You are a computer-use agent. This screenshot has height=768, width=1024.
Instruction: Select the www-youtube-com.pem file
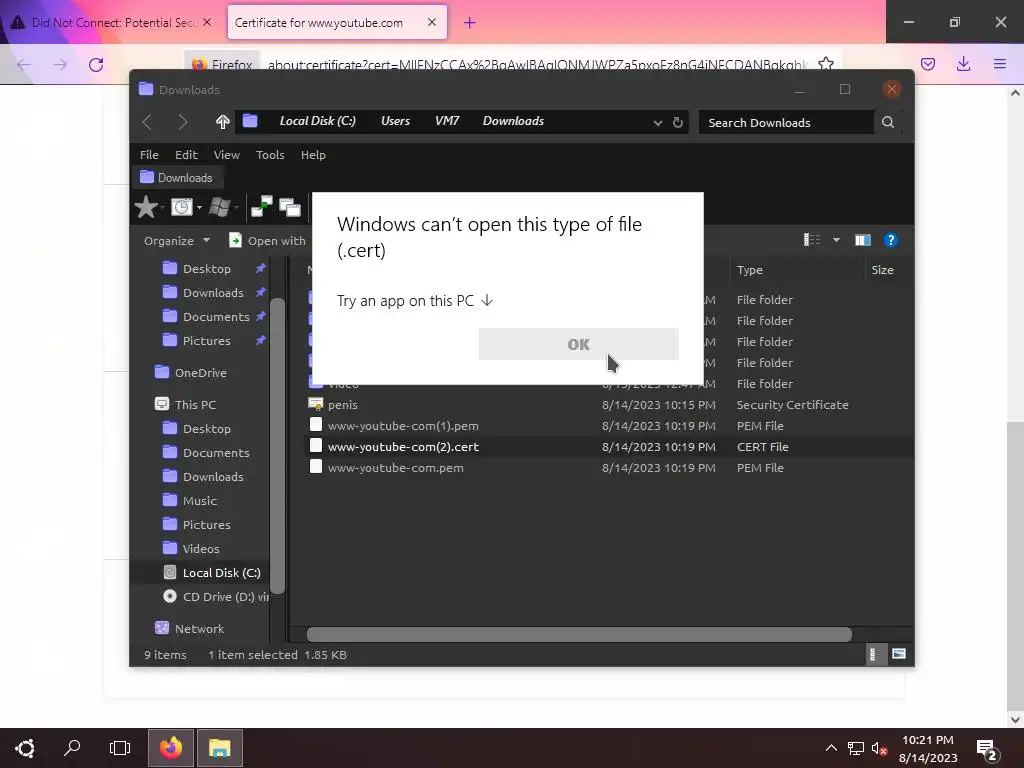[396, 468]
